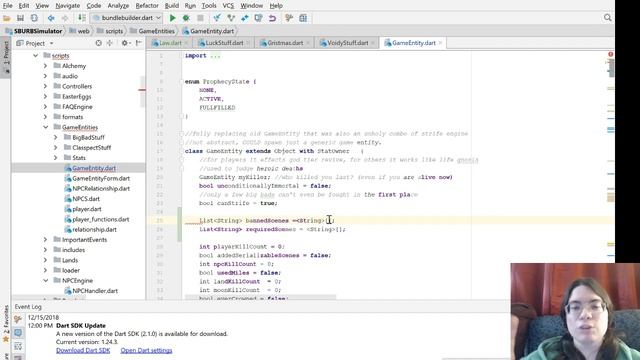Screen dimensions: 640x360
Task: Open the Refactor menu
Action: (x=147, y=6)
